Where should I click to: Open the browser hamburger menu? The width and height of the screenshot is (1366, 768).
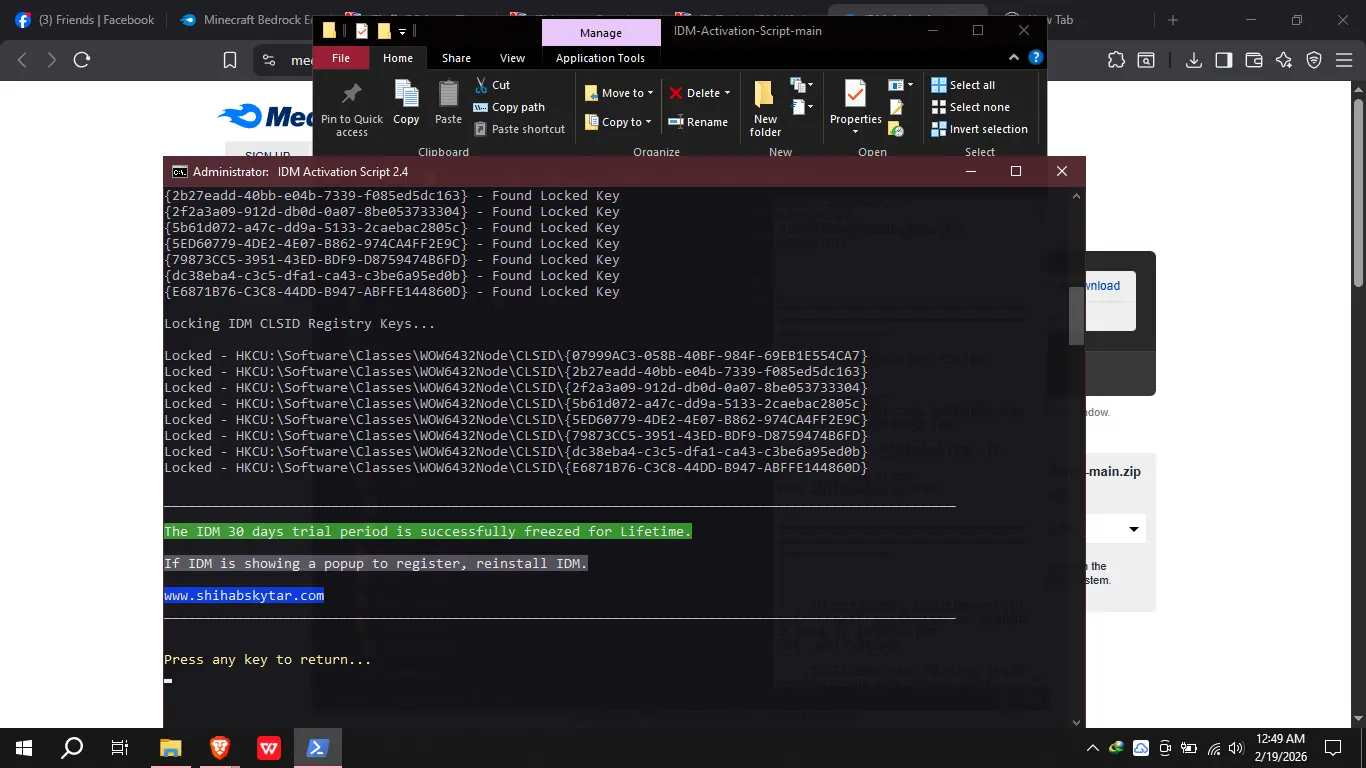[1343, 60]
